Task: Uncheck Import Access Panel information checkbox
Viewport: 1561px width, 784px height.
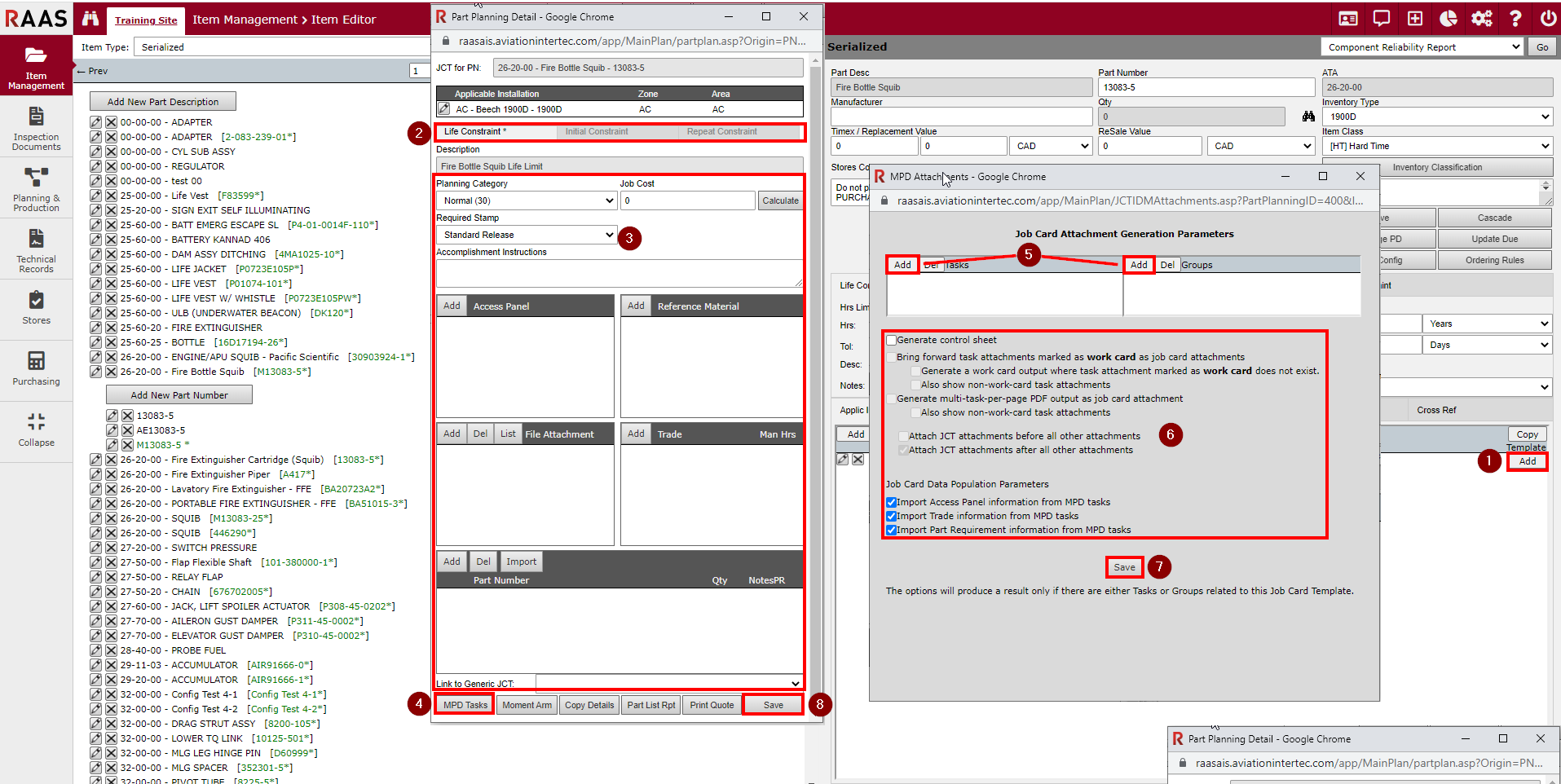Action: pyautogui.click(x=892, y=503)
